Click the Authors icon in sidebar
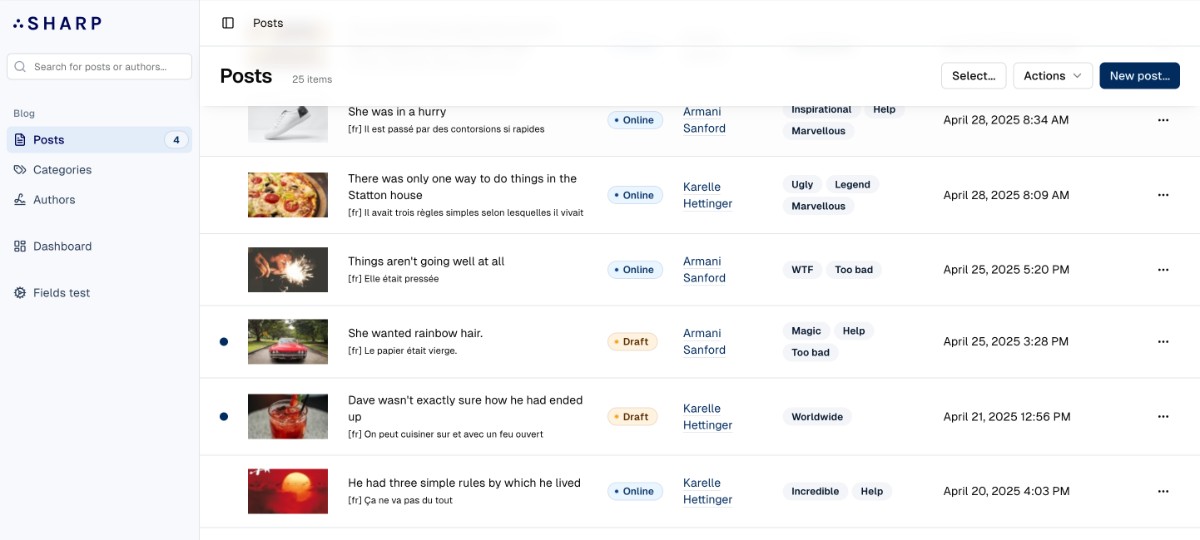The width and height of the screenshot is (1200, 540). [20, 200]
